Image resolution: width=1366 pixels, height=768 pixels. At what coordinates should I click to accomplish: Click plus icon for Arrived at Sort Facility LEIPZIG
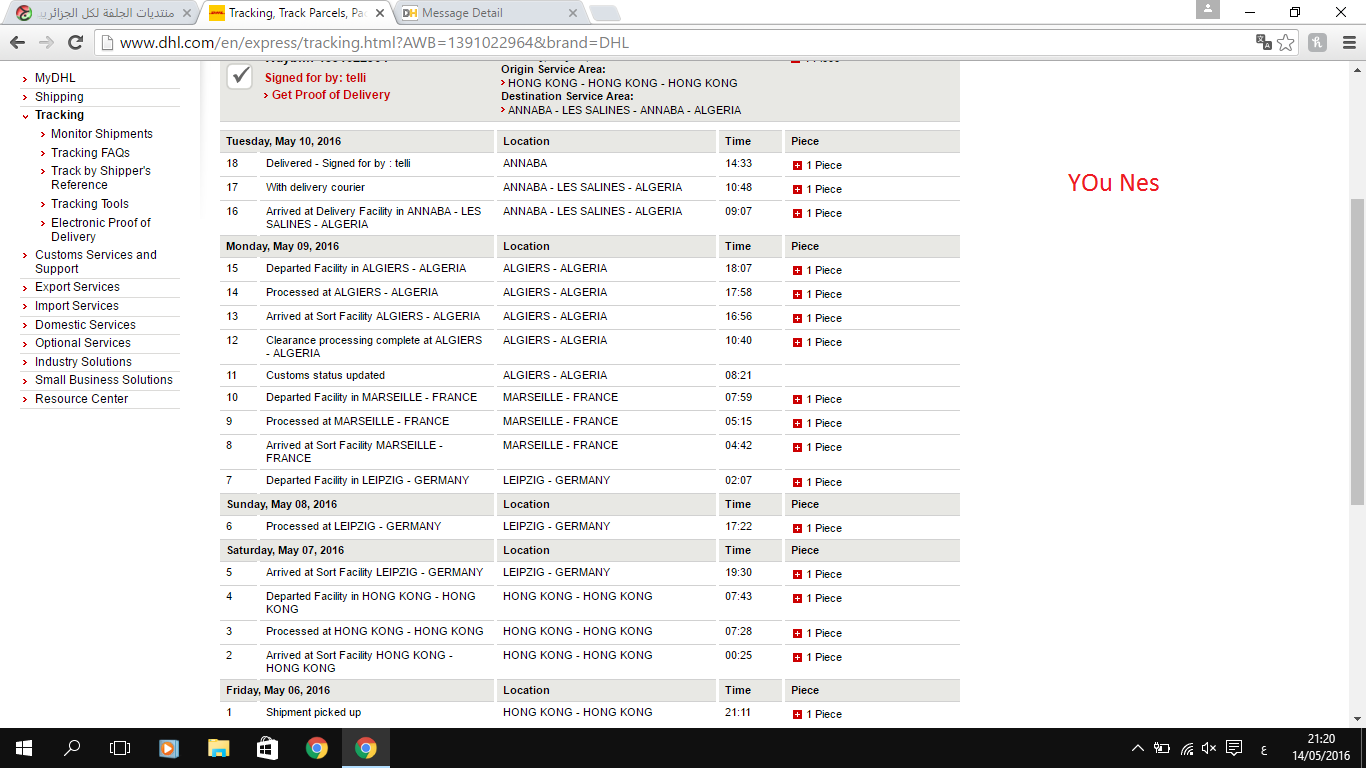(797, 574)
